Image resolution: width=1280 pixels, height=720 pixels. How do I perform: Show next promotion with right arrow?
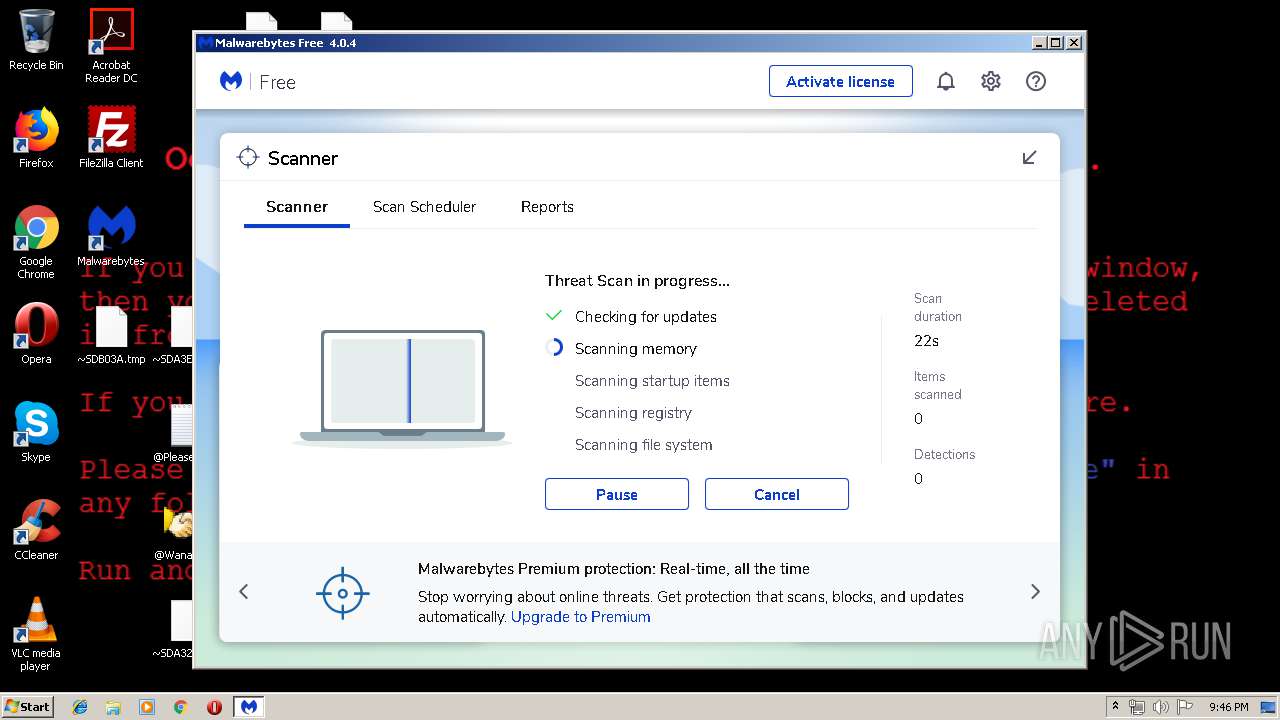coord(1035,592)
